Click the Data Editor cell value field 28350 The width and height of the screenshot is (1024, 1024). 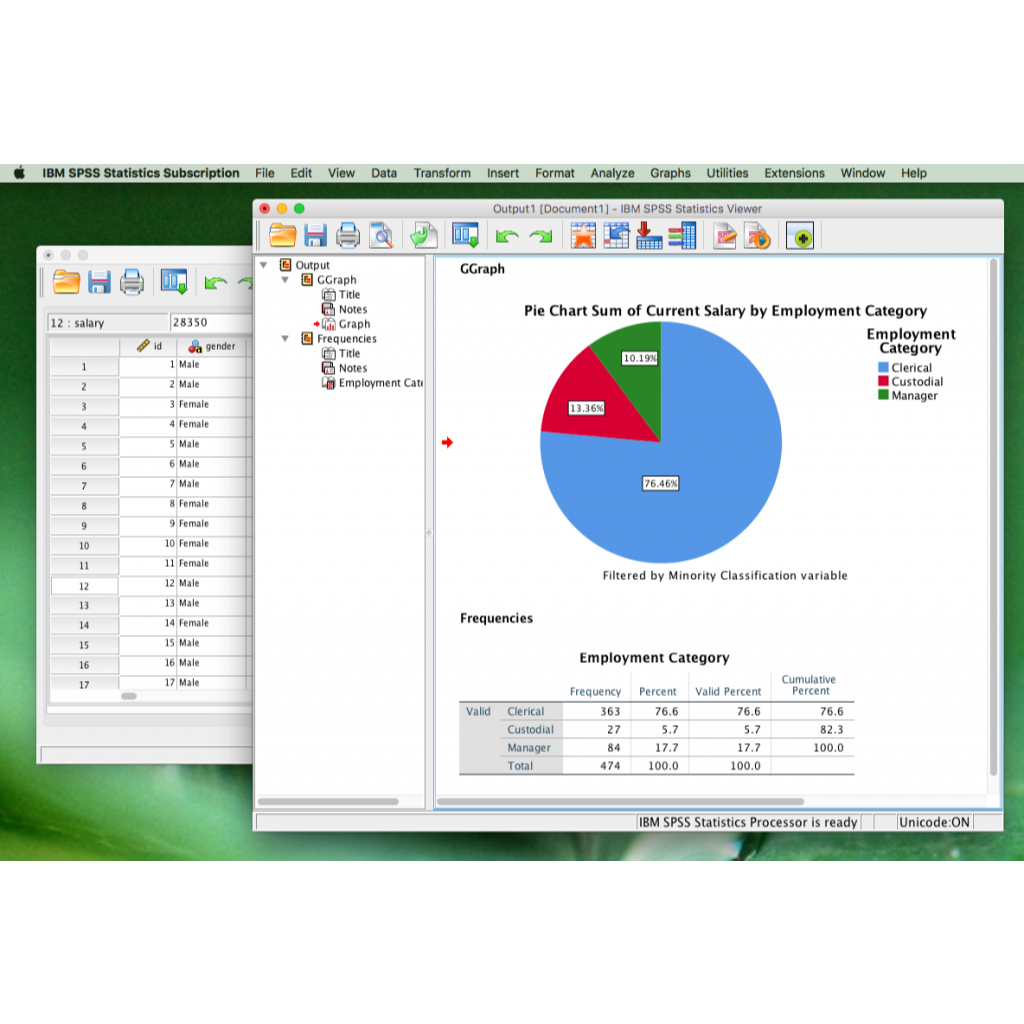pos(212,323)
